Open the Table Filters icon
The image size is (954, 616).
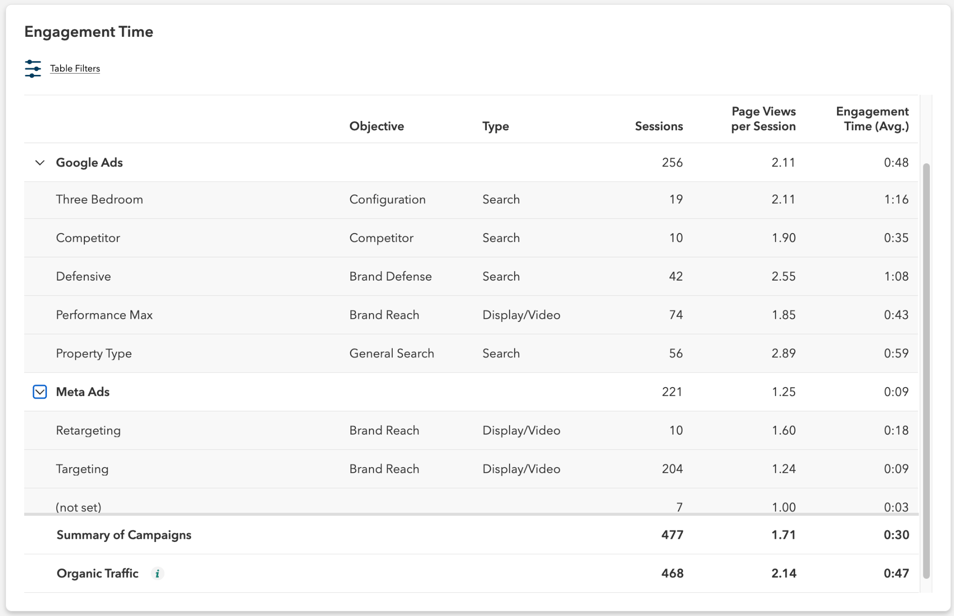33,68
